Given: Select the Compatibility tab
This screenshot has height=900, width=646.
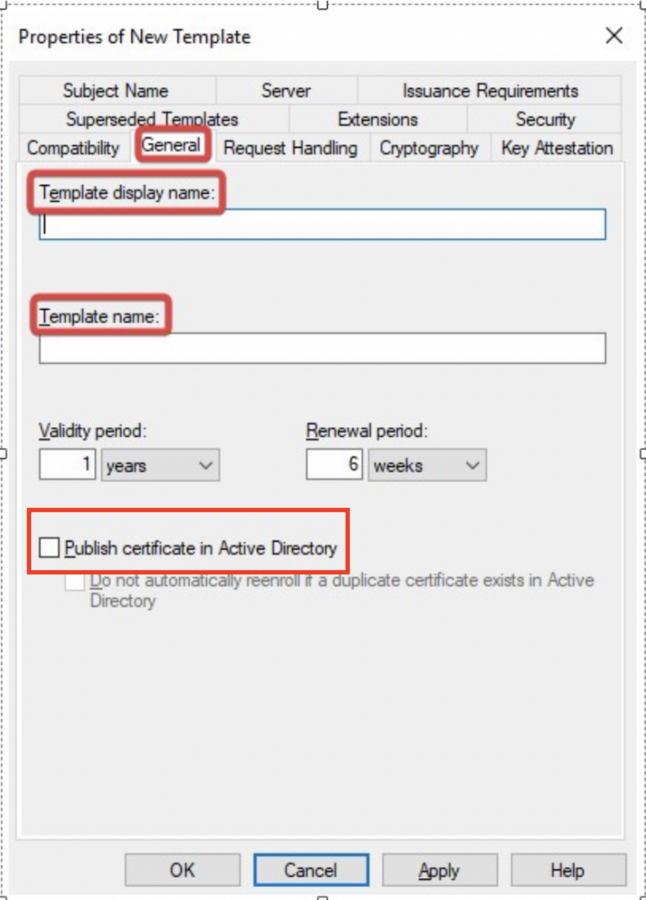Looking at the screenshot, I should point(73,148).
